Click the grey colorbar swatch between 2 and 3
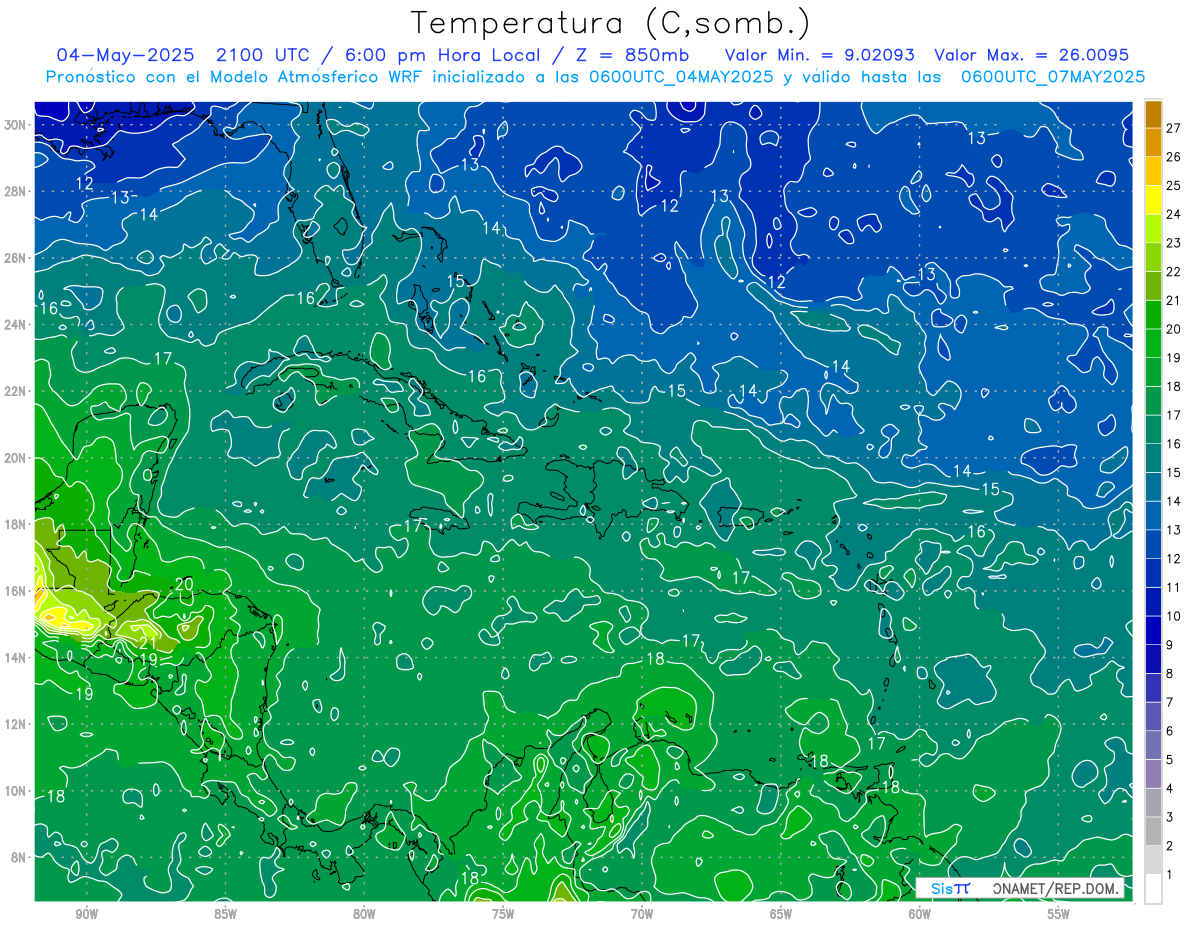 1154,832
